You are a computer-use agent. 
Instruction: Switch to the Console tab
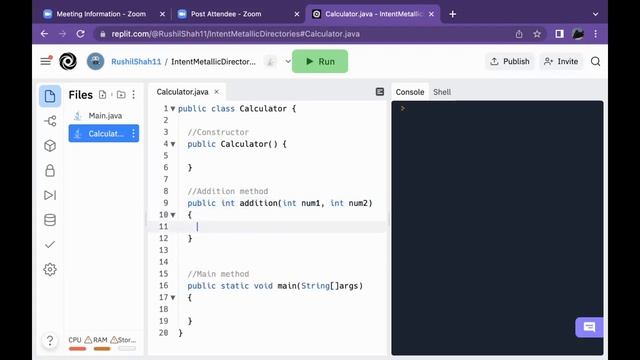[410, 92]
